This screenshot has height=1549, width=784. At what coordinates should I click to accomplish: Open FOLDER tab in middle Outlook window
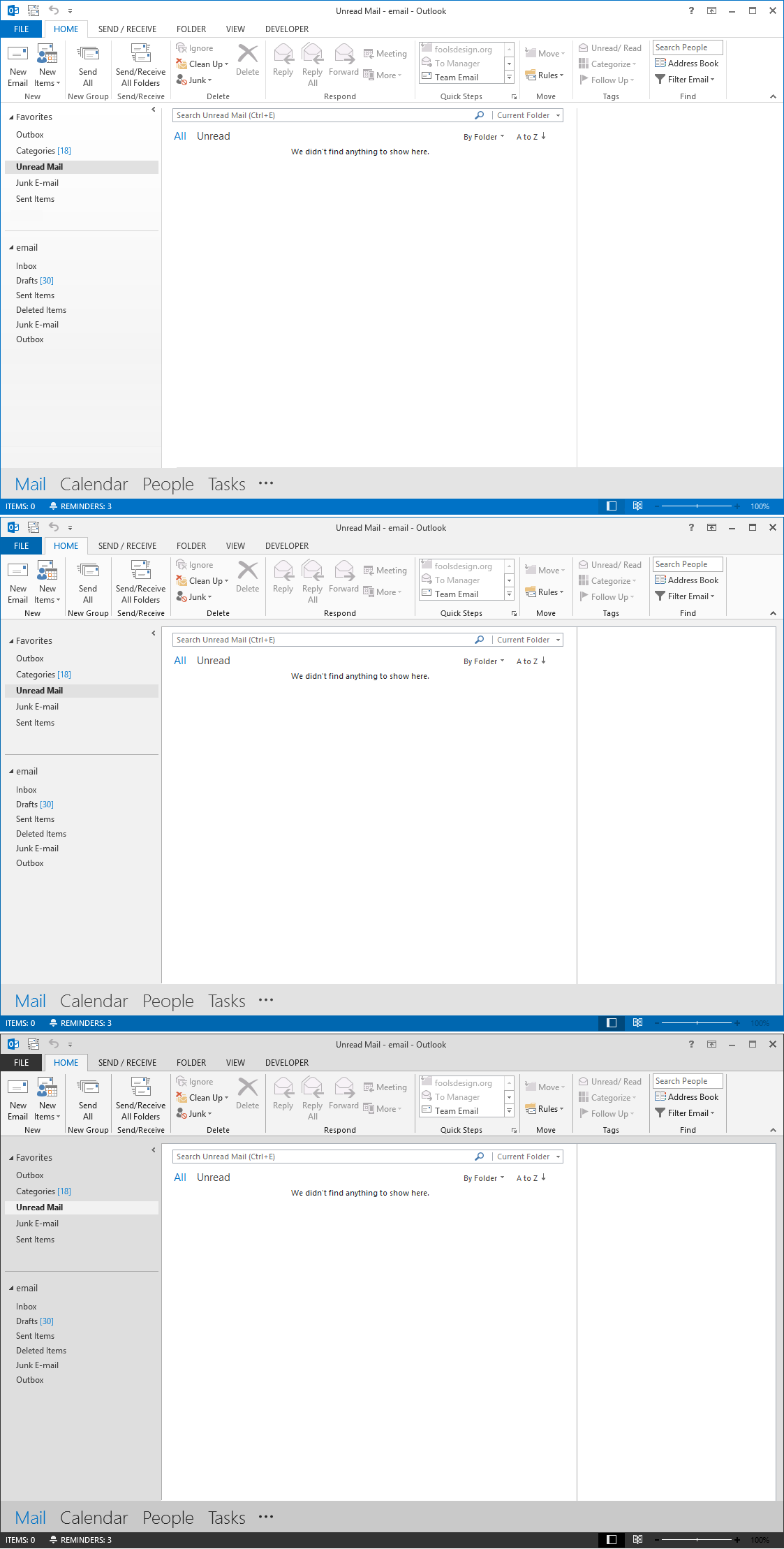point(191,545)
